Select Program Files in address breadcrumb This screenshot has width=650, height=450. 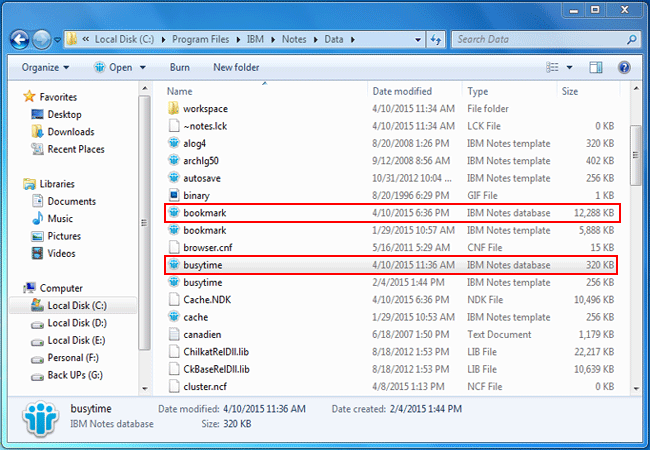tap(201, 40)
